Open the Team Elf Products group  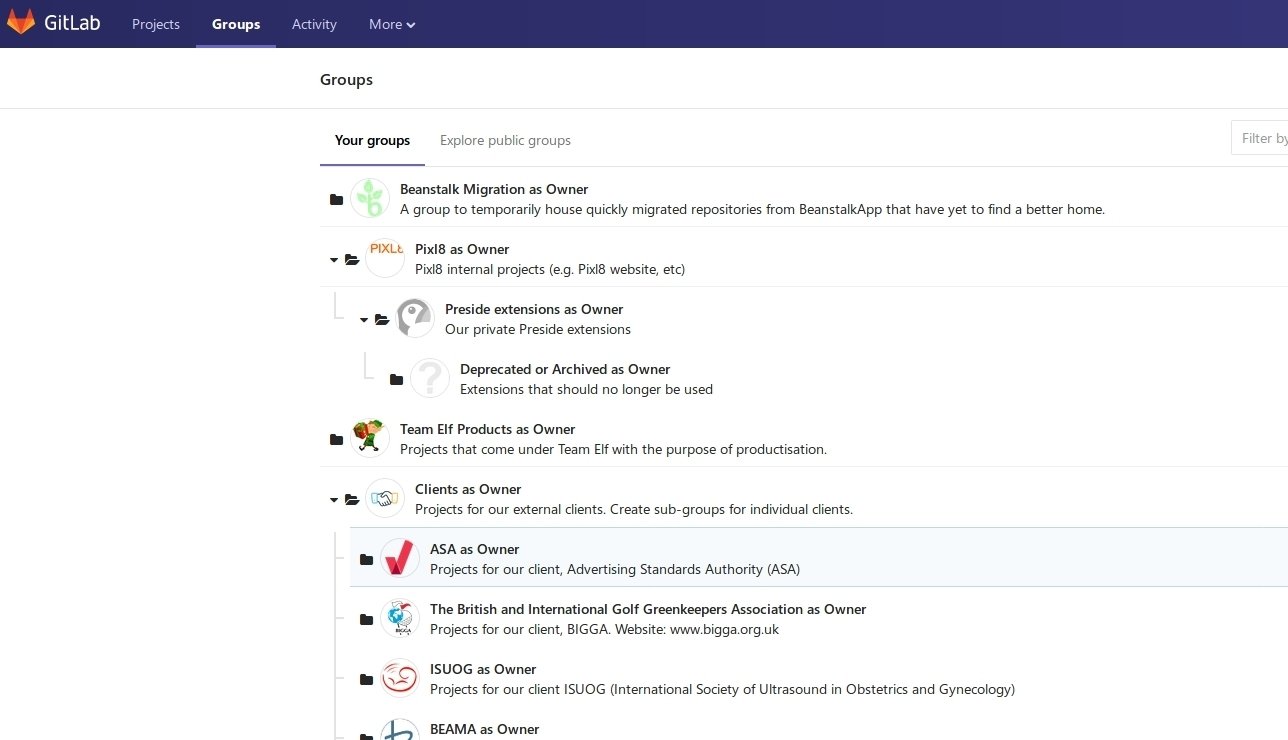488,429
